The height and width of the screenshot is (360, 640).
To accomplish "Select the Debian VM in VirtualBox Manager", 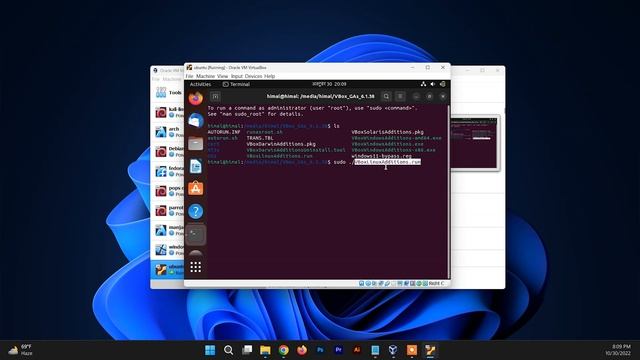I will tap(168, 151).
